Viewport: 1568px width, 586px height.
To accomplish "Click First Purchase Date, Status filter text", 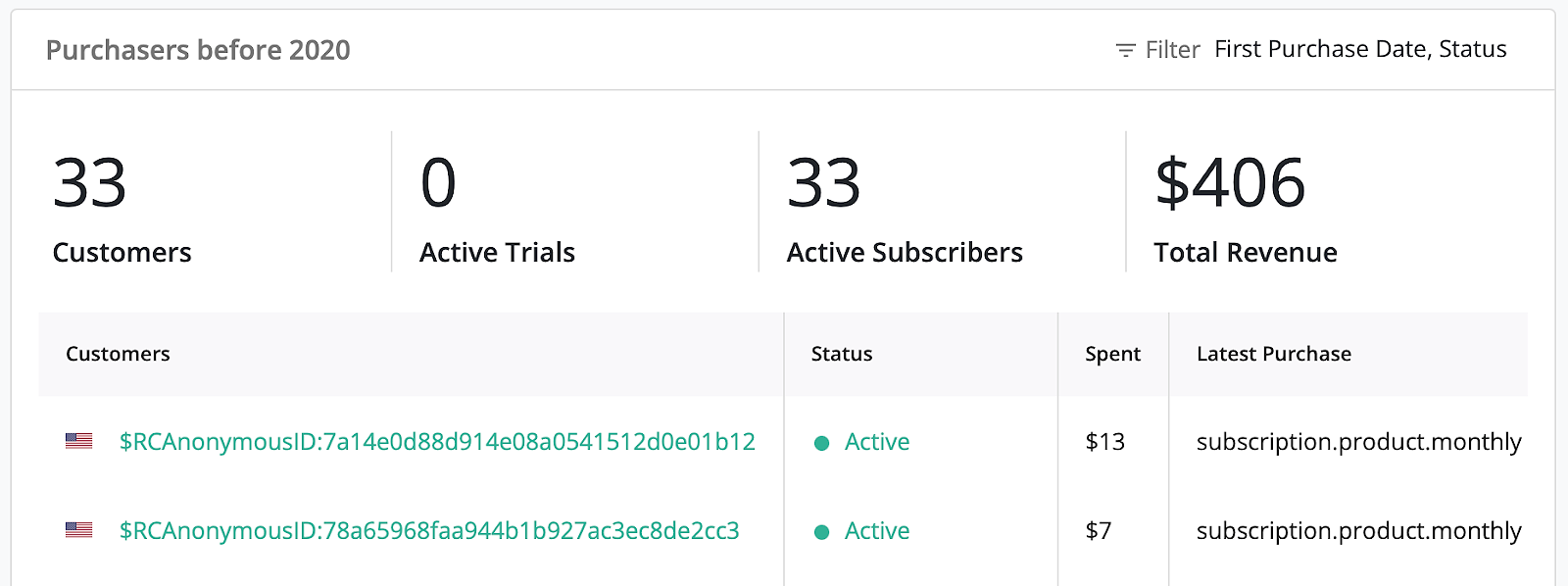I will [1360, 49].
